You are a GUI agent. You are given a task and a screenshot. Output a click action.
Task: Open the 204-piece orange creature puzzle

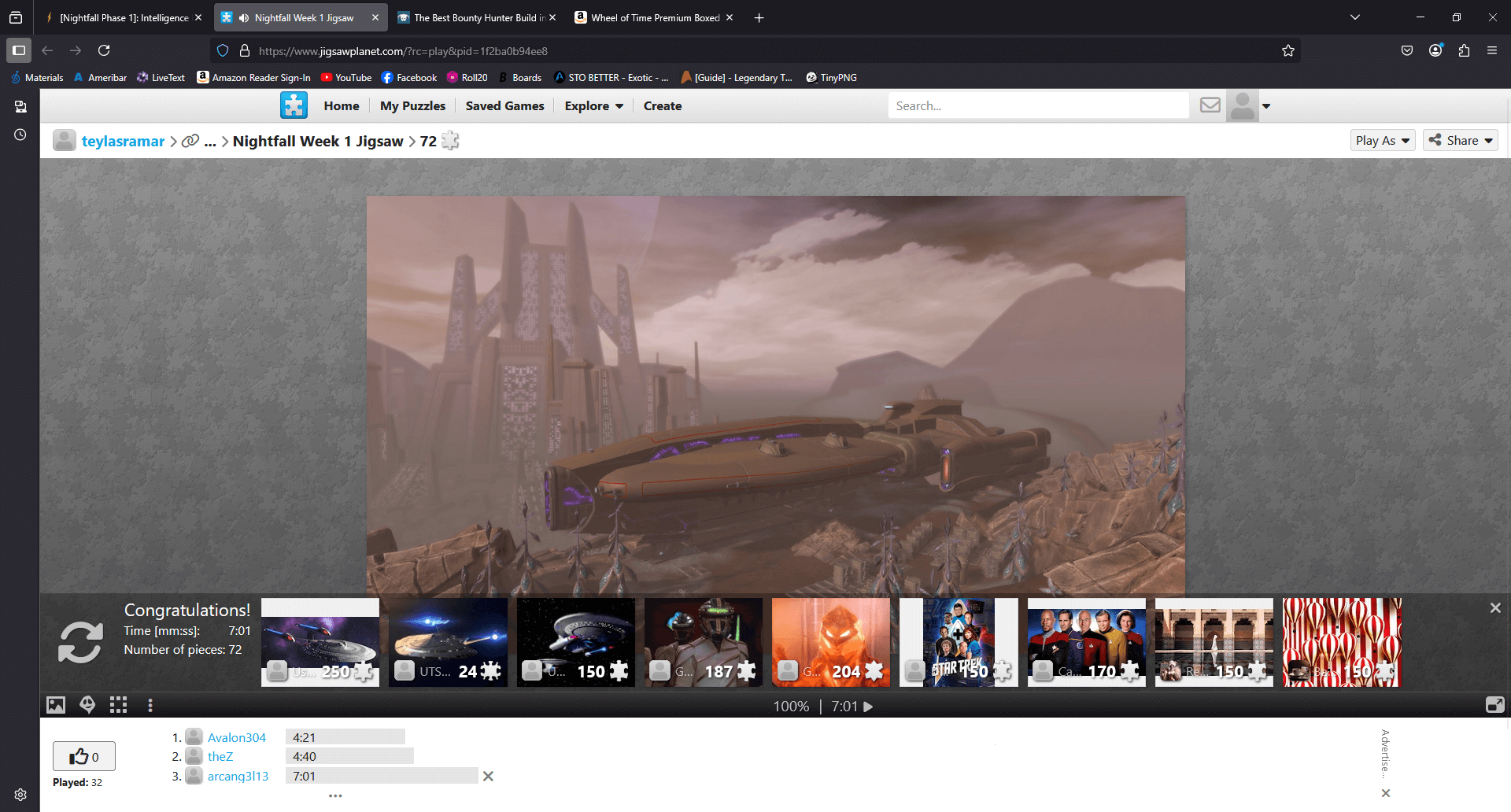pos(831,642)
